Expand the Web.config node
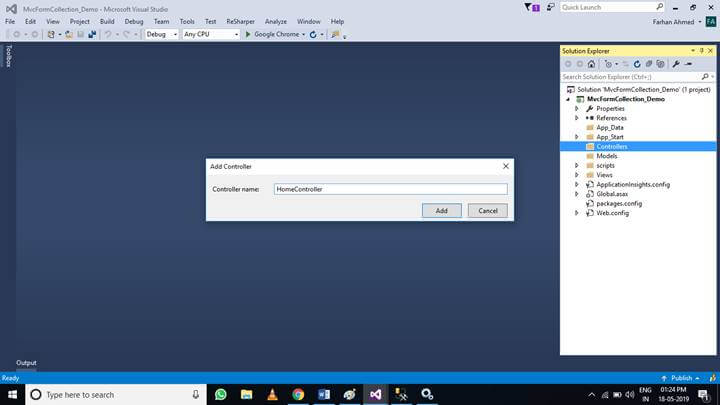The height and width of the screenshot is (405, 720). [x=577, y=213]
